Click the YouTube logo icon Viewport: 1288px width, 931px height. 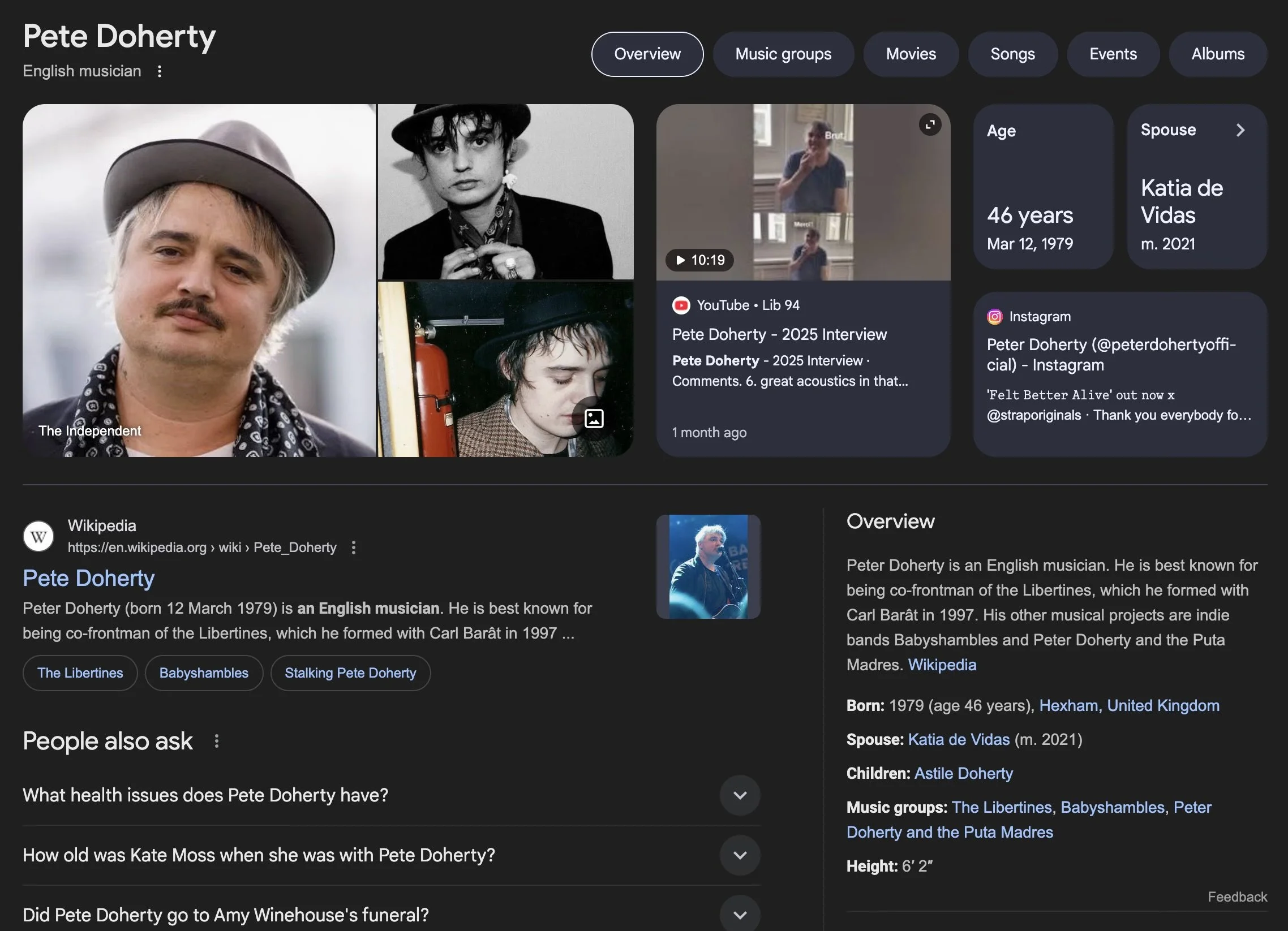[681, 305]
